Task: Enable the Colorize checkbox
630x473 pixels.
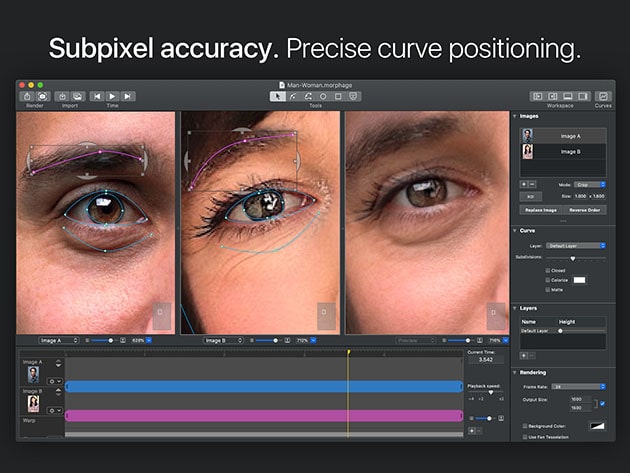Action: [548, 280]
